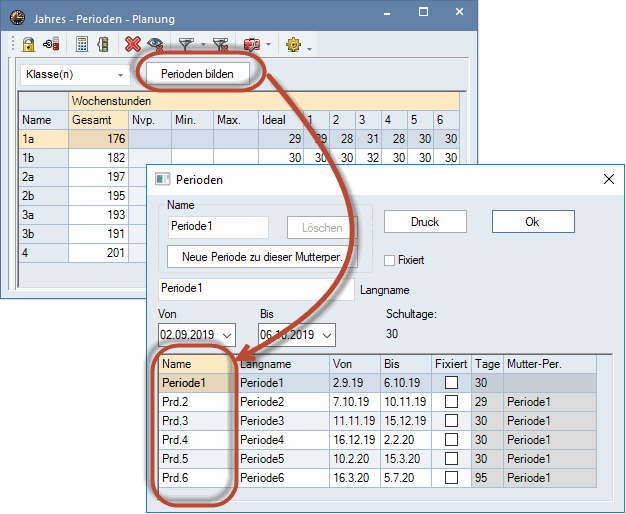
Task: Select class 1b row in planning table
Action: pos(44,158)
